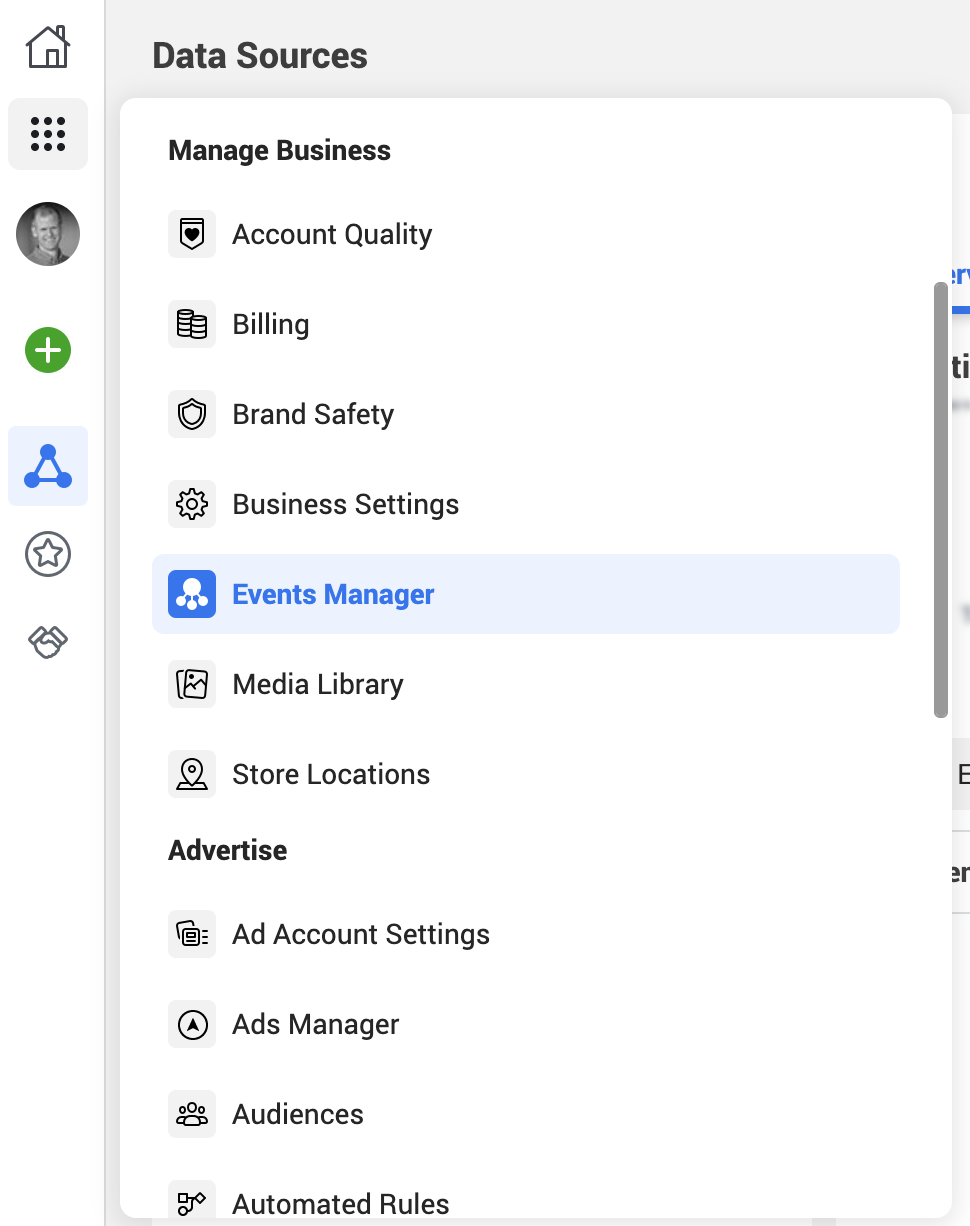Open Audiences link

click(526, 1114)
